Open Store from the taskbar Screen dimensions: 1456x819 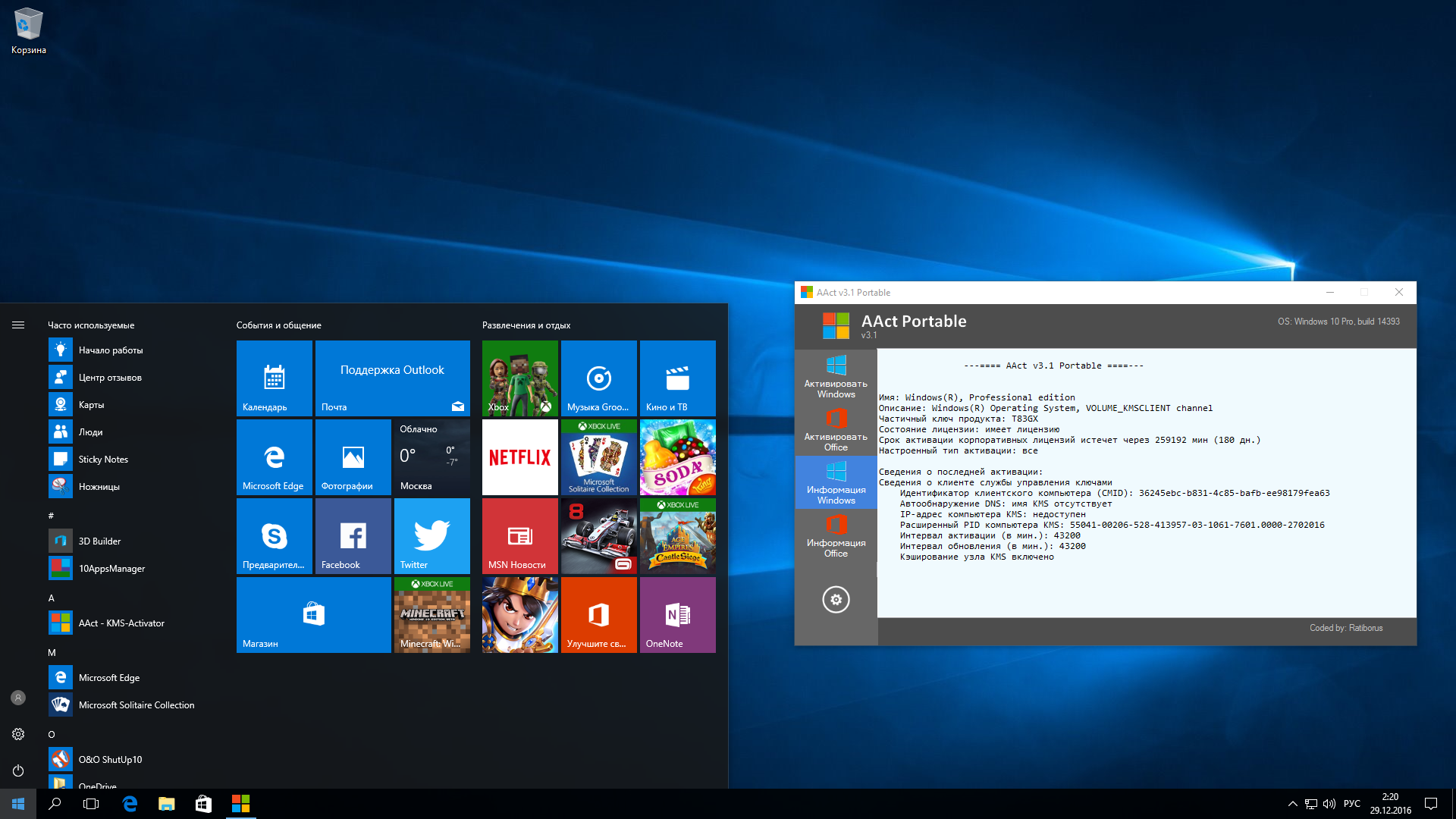[x=203, y=804]
